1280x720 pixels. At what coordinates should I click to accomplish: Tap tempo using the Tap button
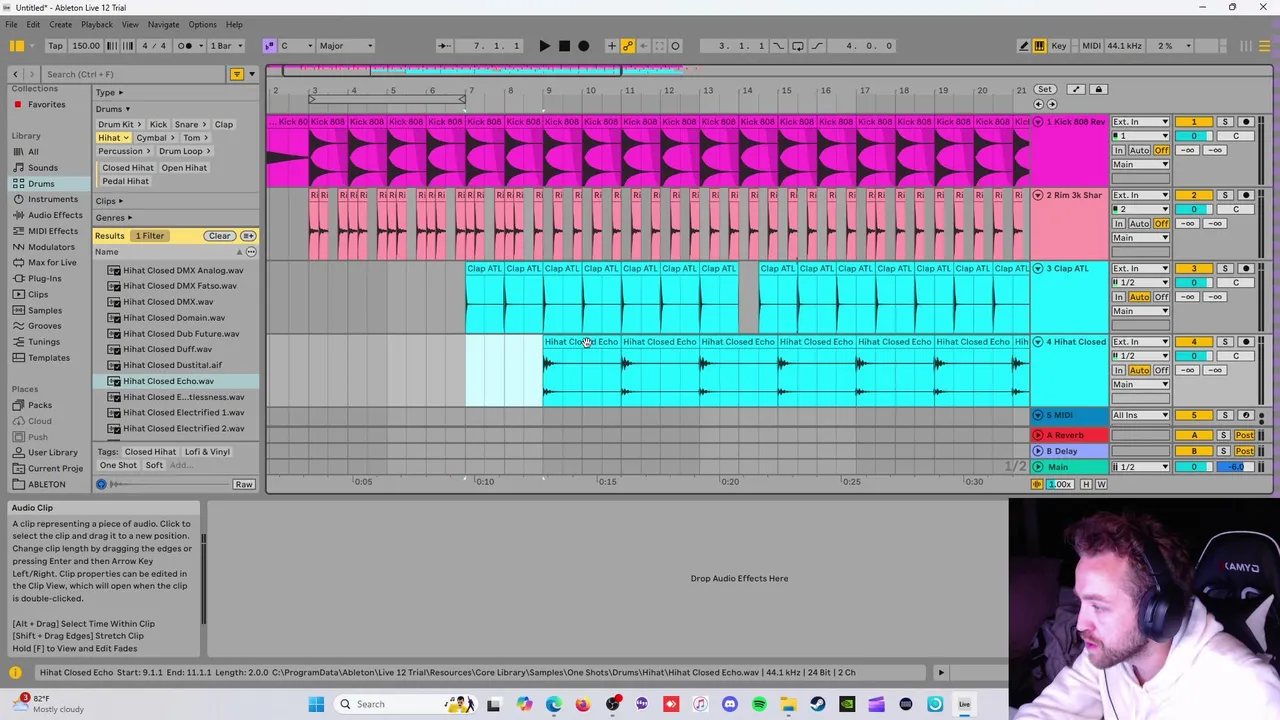click(x=55, y=46)
